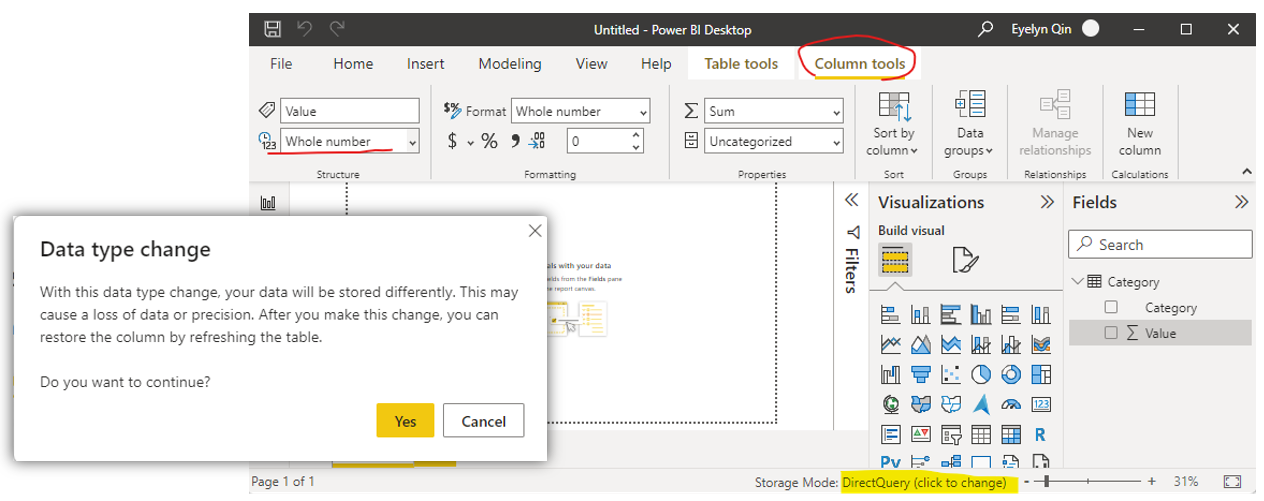Select the globe map visual
Screen dimensions: 1264x501
coord(890,405)
